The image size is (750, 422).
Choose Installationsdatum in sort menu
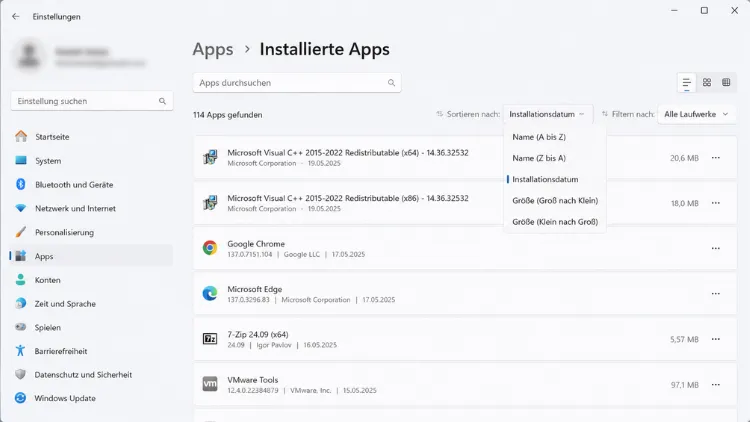click(555, 179)
